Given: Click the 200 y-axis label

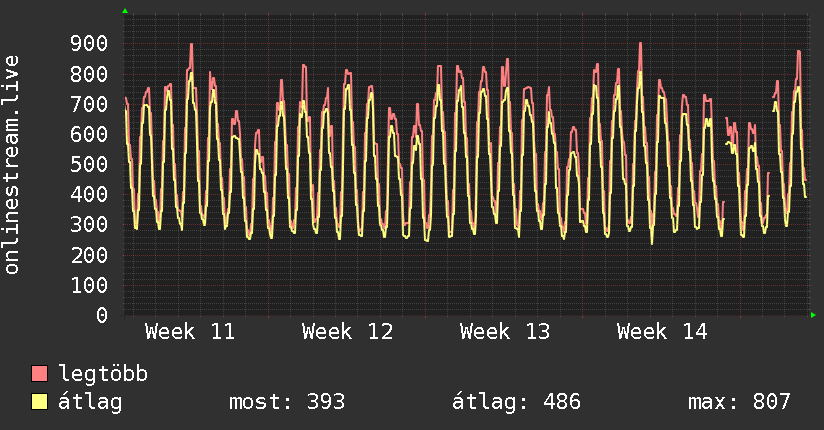Looking at the screenshot, I should click(89, 255).
